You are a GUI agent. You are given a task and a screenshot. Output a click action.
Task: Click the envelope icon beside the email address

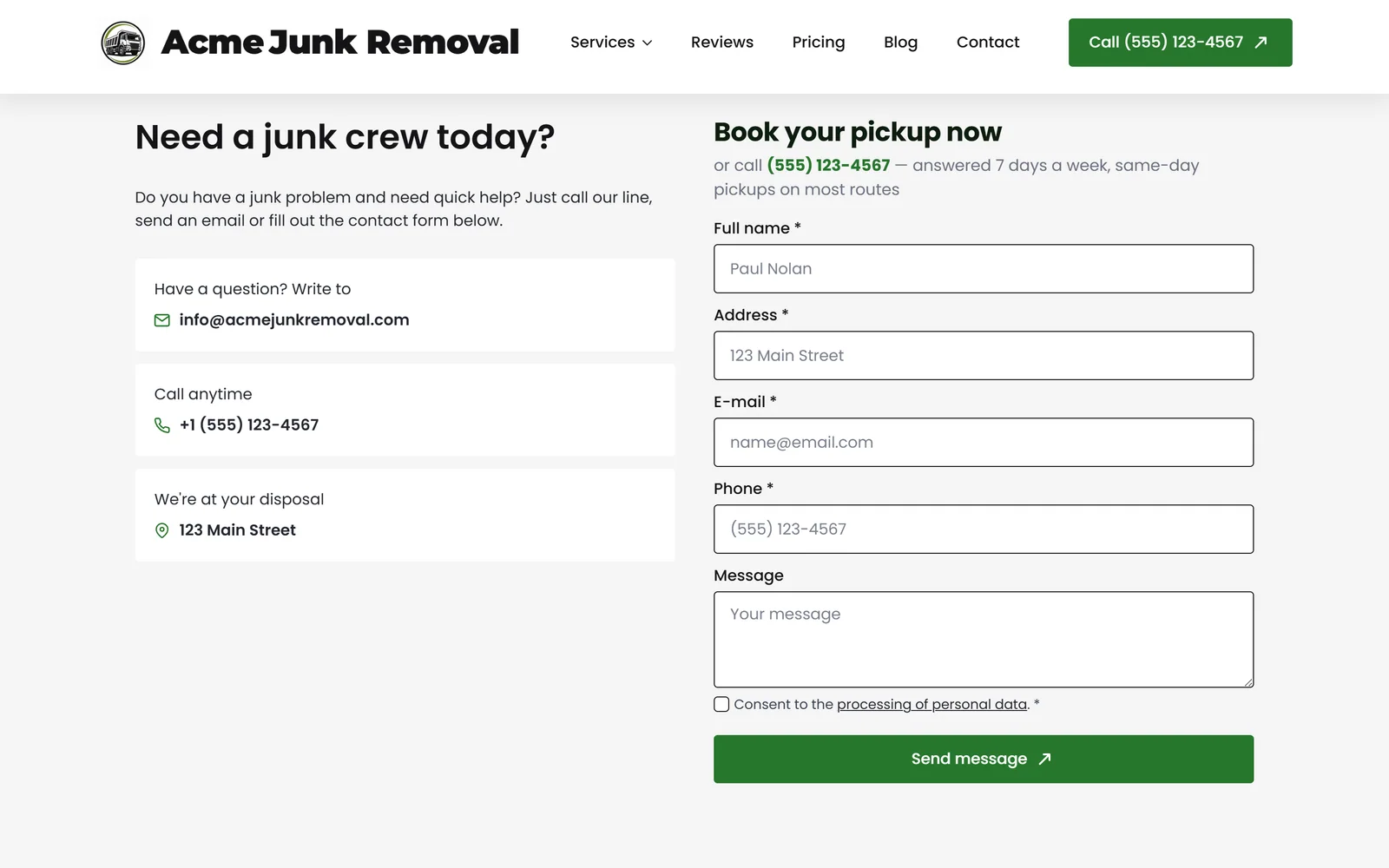tap(162, 320)
